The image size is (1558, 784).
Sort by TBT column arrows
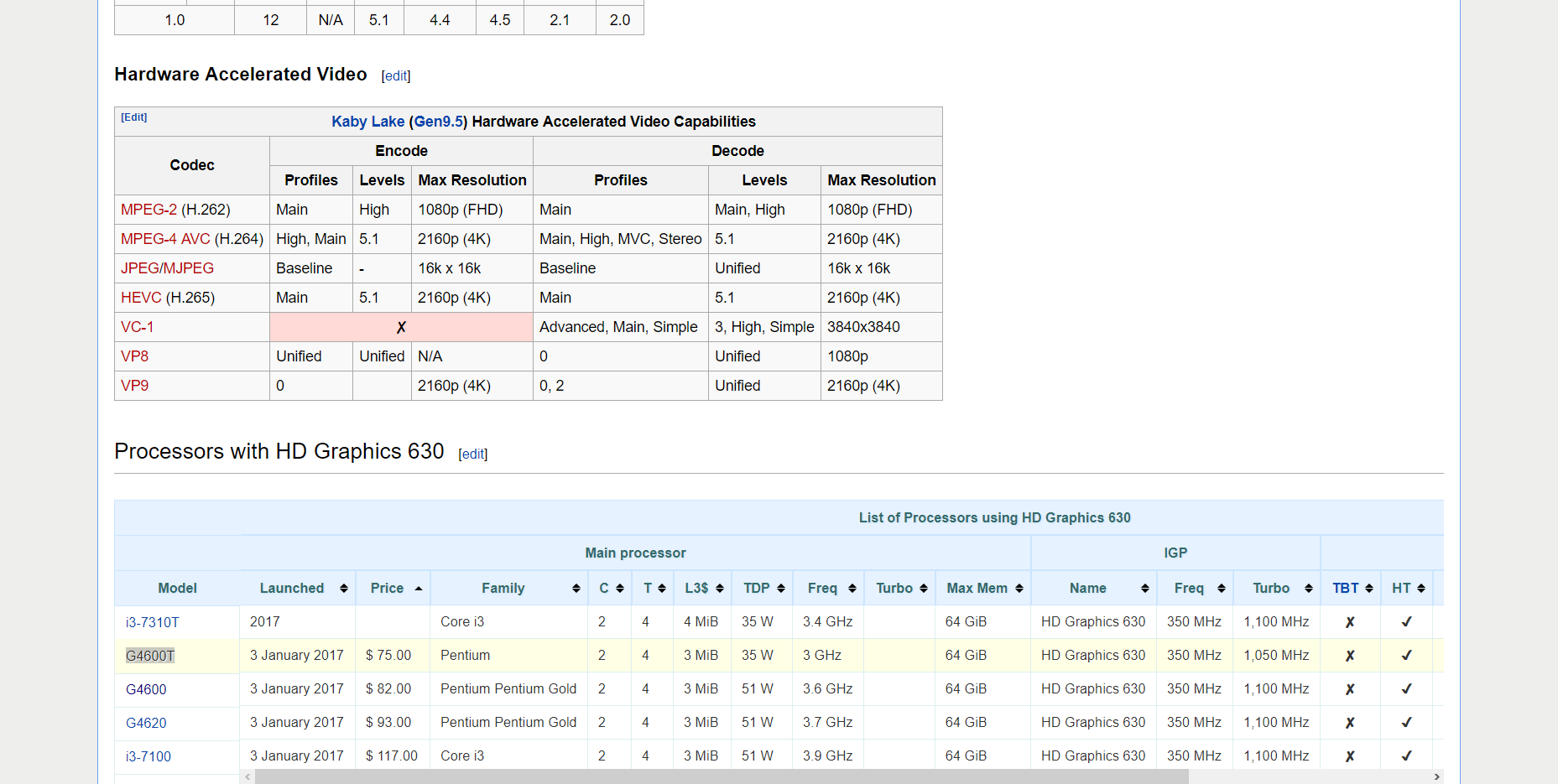click(1369, 589)
